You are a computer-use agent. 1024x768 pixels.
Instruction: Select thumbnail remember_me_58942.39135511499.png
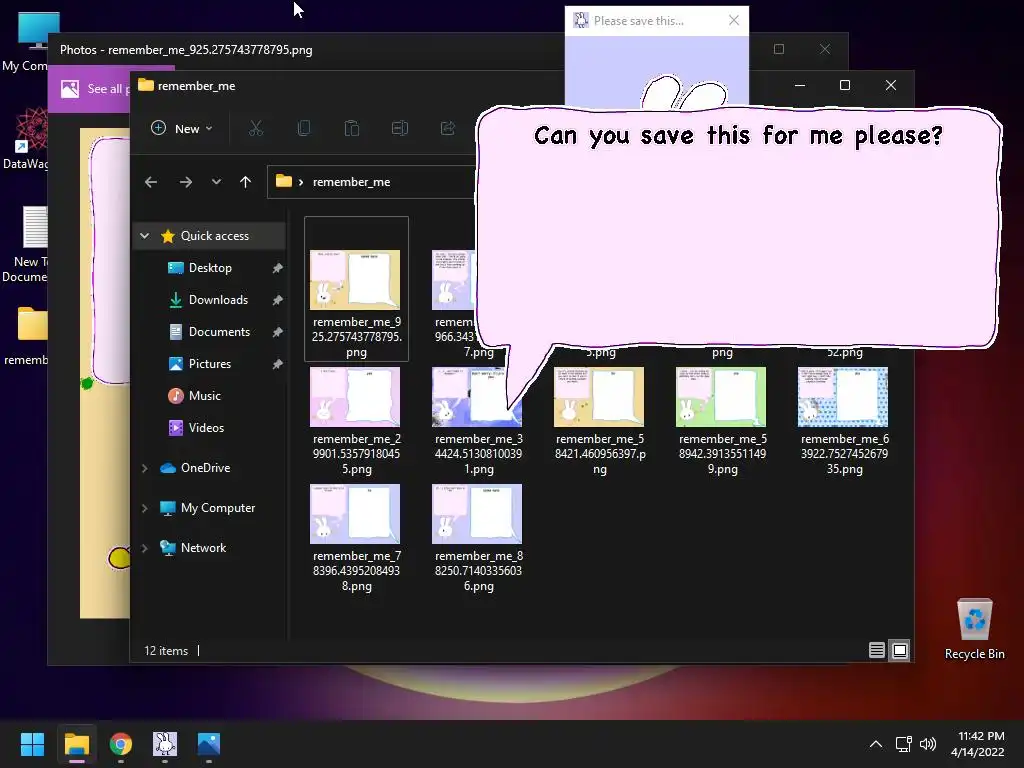[x=721, y=396]
